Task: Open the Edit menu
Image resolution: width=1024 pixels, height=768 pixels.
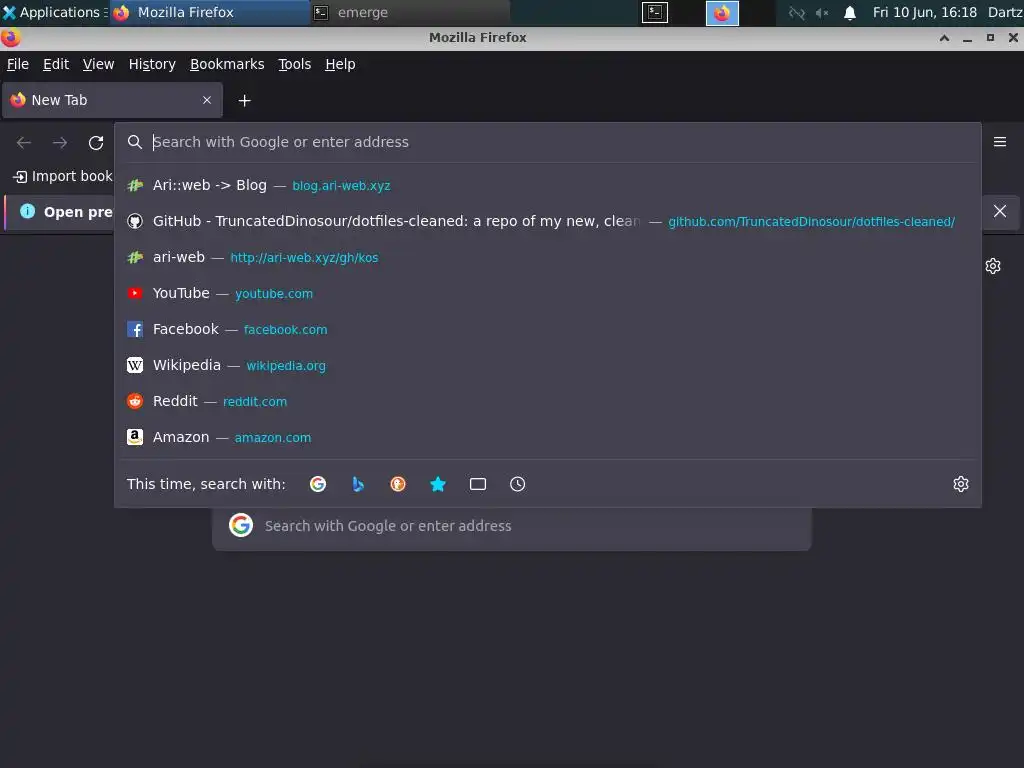Action: click(56, 64)
